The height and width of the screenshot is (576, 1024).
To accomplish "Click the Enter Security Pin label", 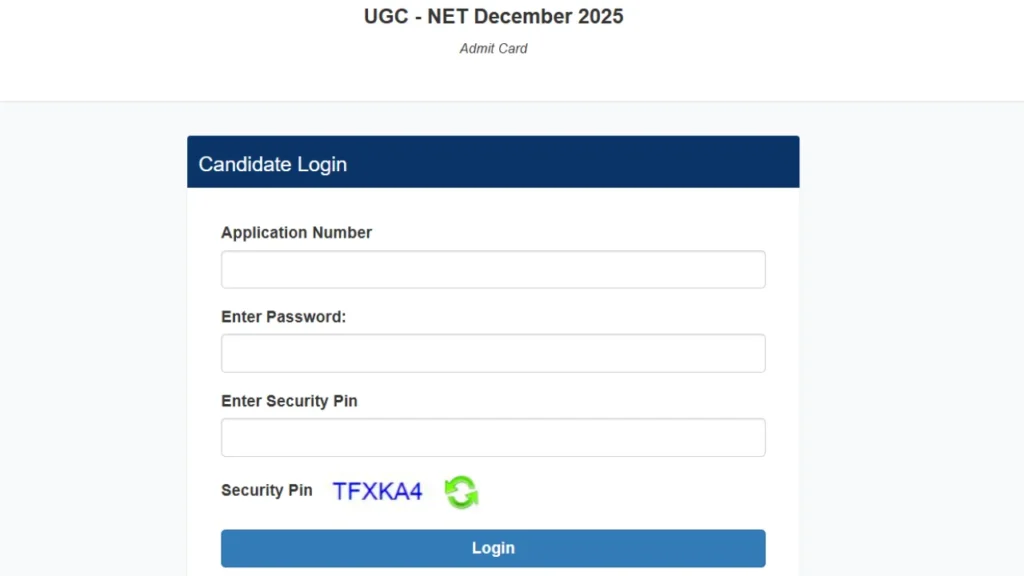I will [289, 400].
